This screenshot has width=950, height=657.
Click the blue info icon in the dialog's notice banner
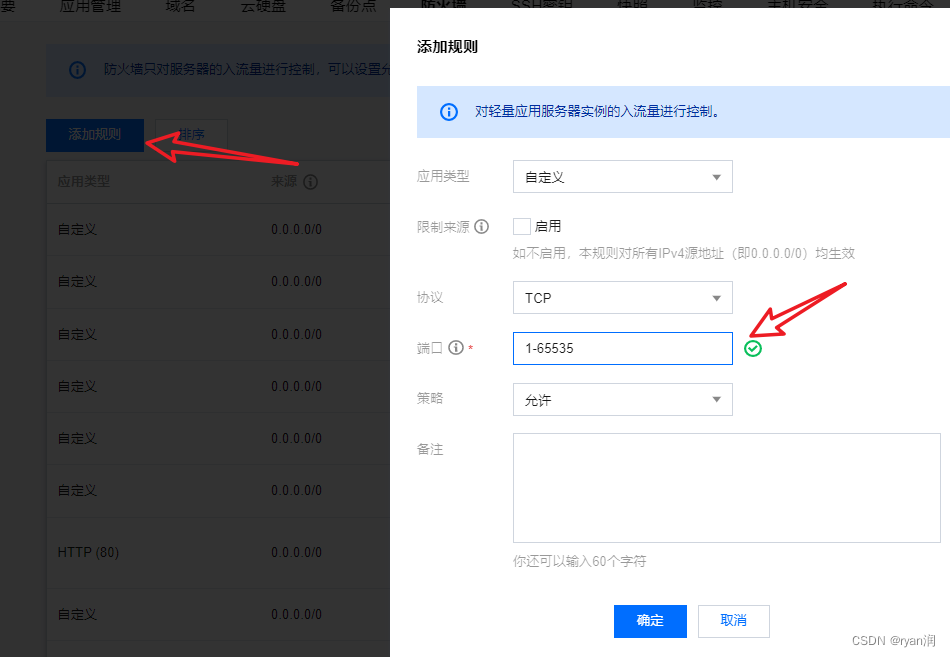(448, 112)
